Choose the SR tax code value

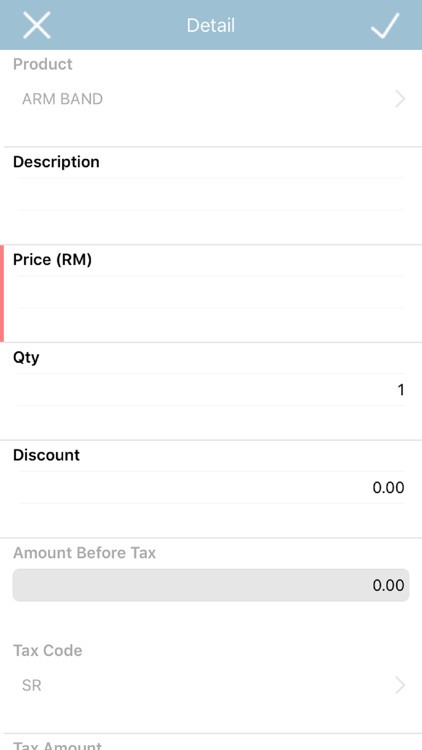32,685
